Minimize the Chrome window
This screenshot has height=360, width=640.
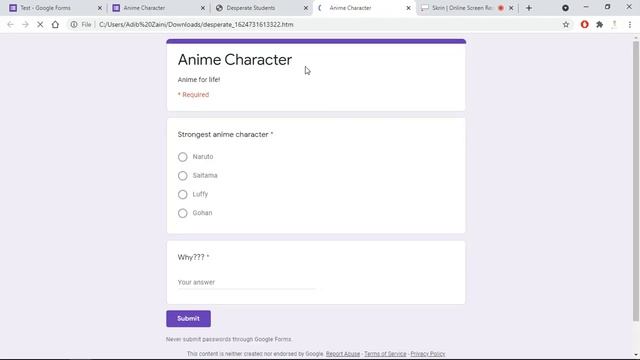click(x=586, y=7)
